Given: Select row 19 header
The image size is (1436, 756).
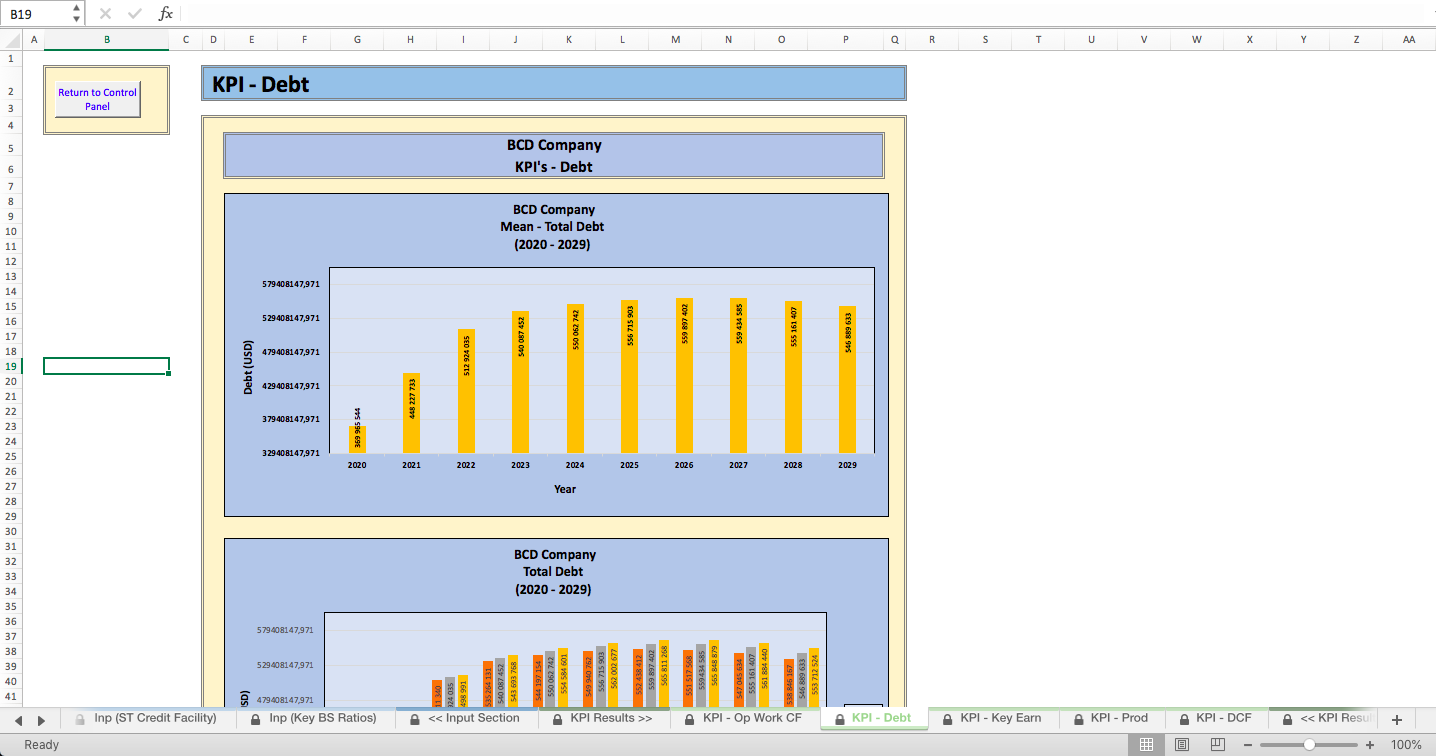Looking at the screenshot, I should (10, 366).
